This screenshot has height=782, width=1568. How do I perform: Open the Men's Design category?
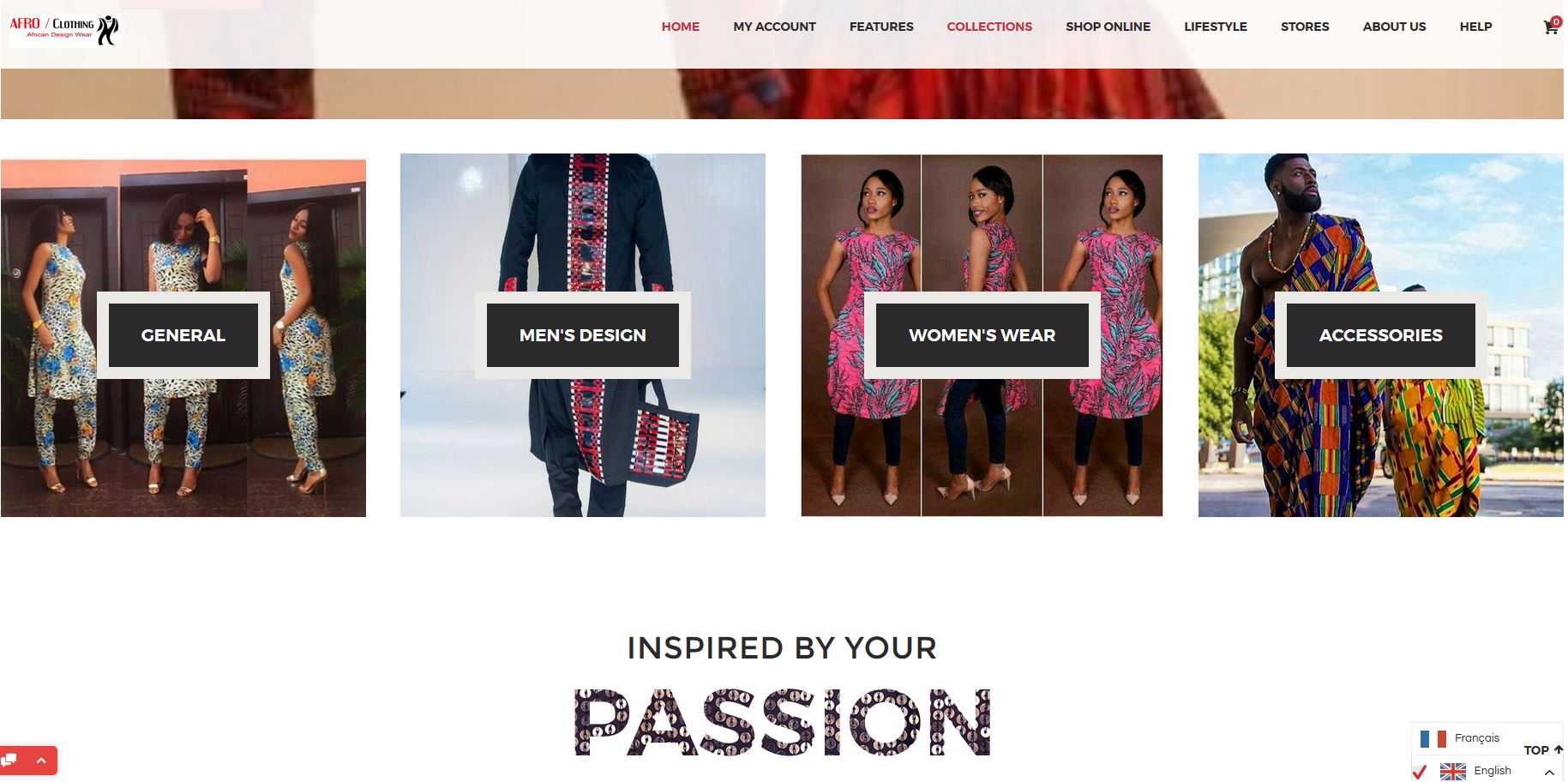(x=583, y=335)
